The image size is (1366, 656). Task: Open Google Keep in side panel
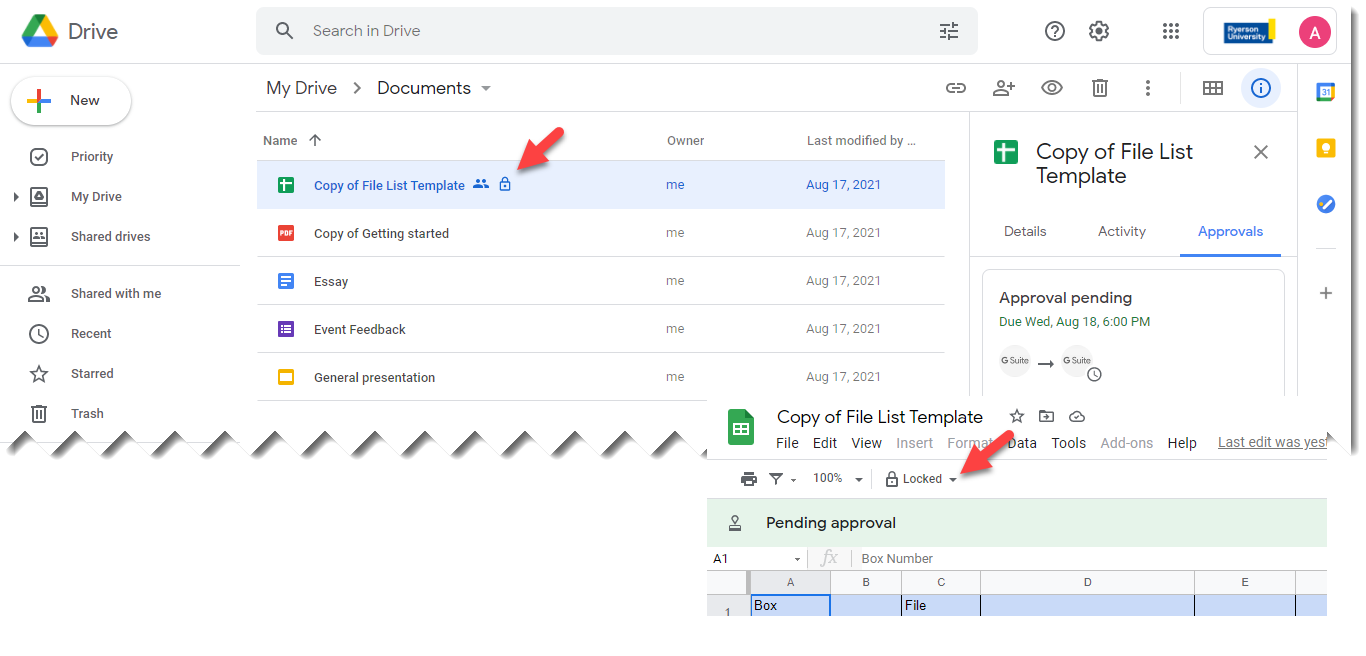pyautogui.click(x=1325, y=148)
